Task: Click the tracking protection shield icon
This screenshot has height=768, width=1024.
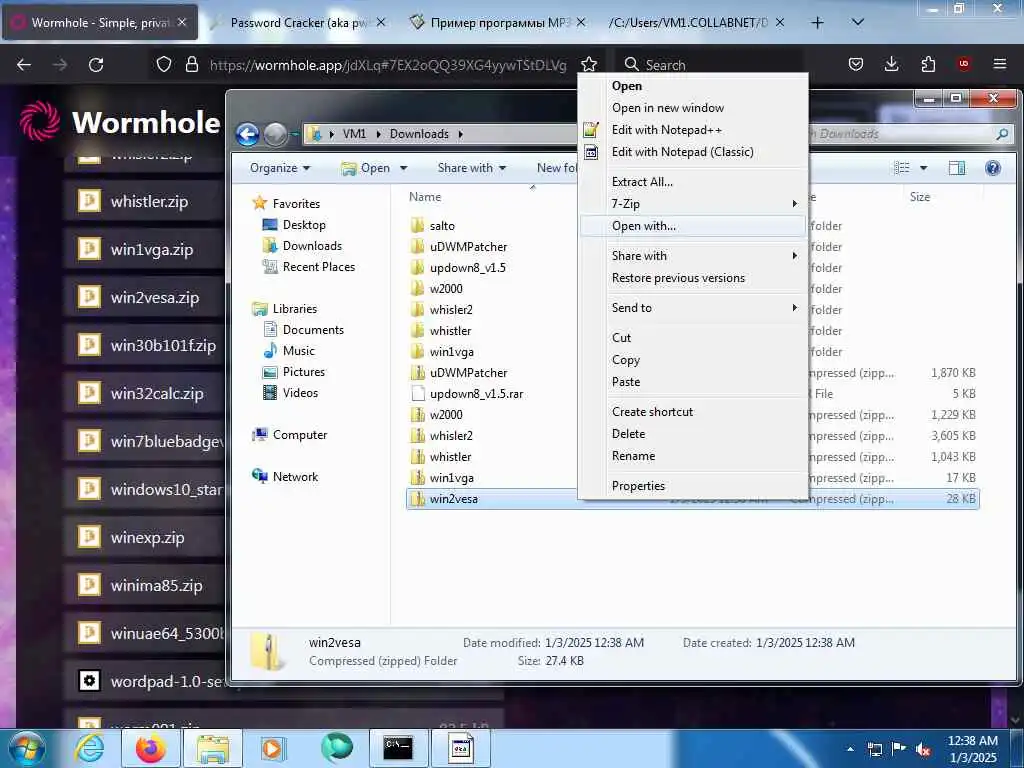Action: tap(164, 65)
